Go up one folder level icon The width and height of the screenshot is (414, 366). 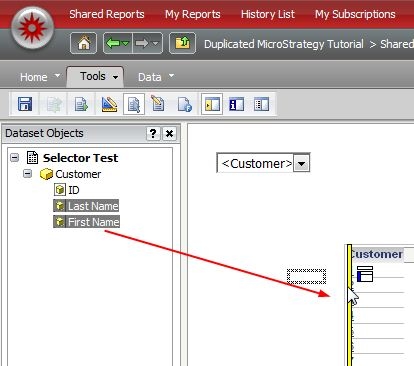(x=182, y=43)
